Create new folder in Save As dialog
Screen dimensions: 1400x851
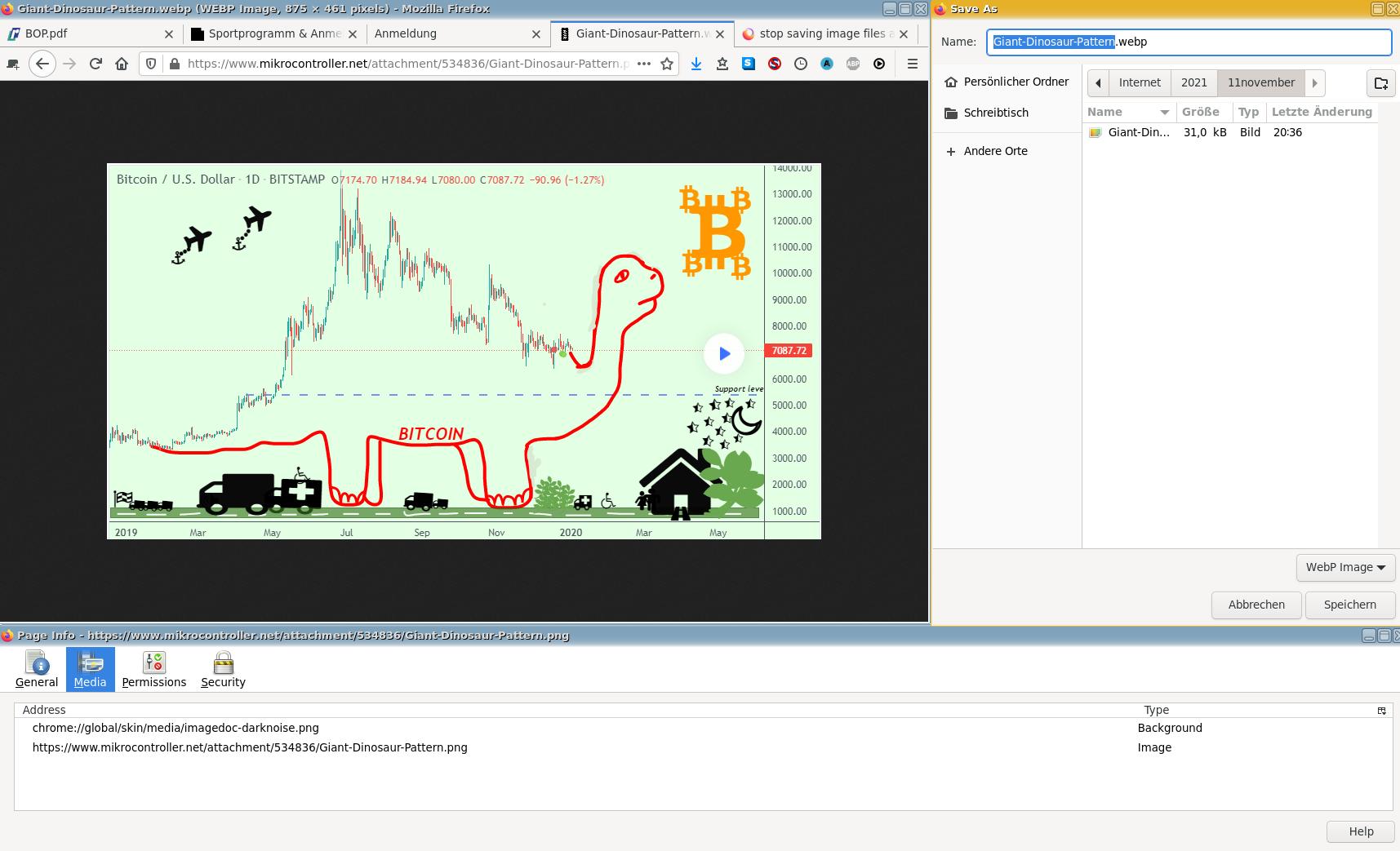click(1381, 83)
